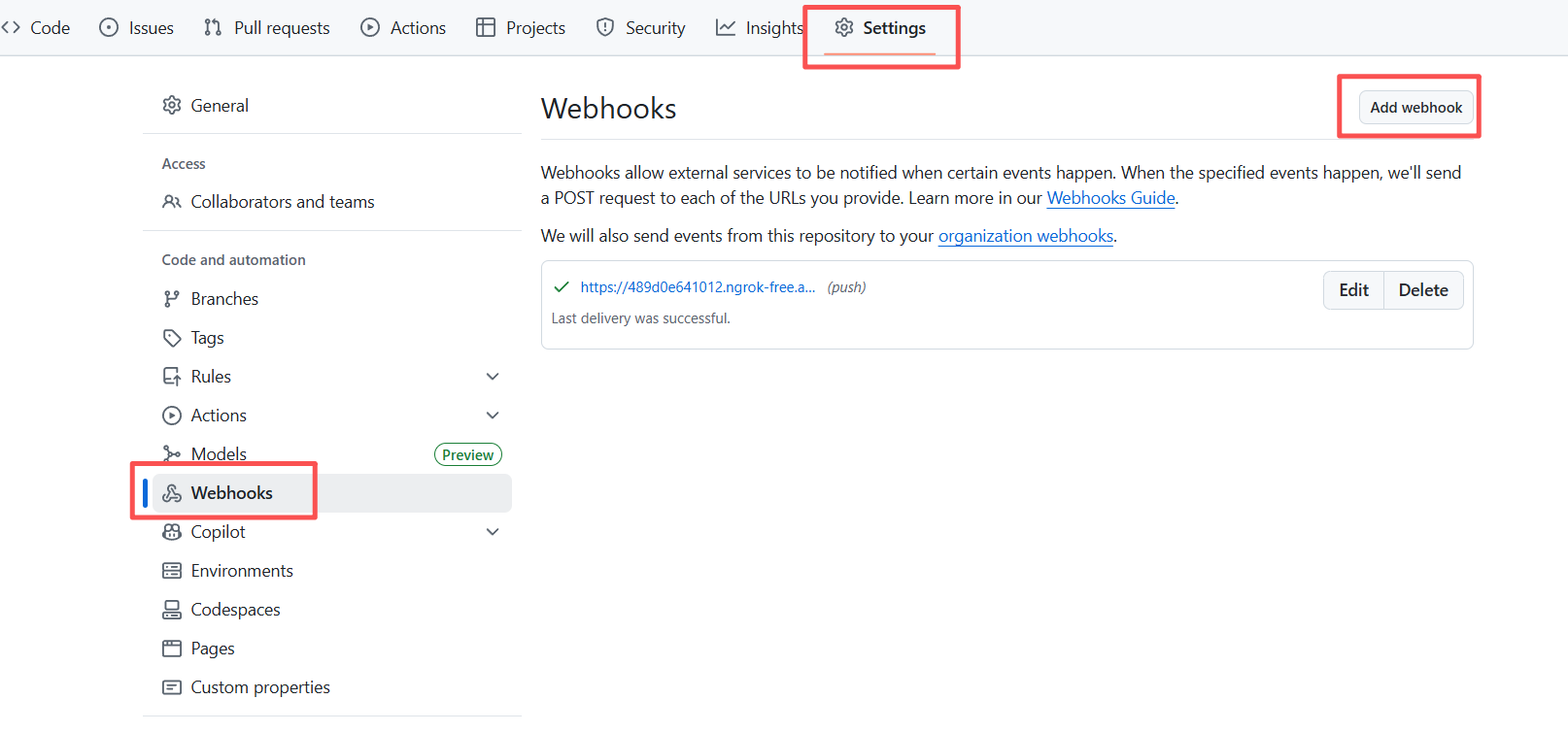
Task: Go to the Security tab
Action: (x=641, y=28)
